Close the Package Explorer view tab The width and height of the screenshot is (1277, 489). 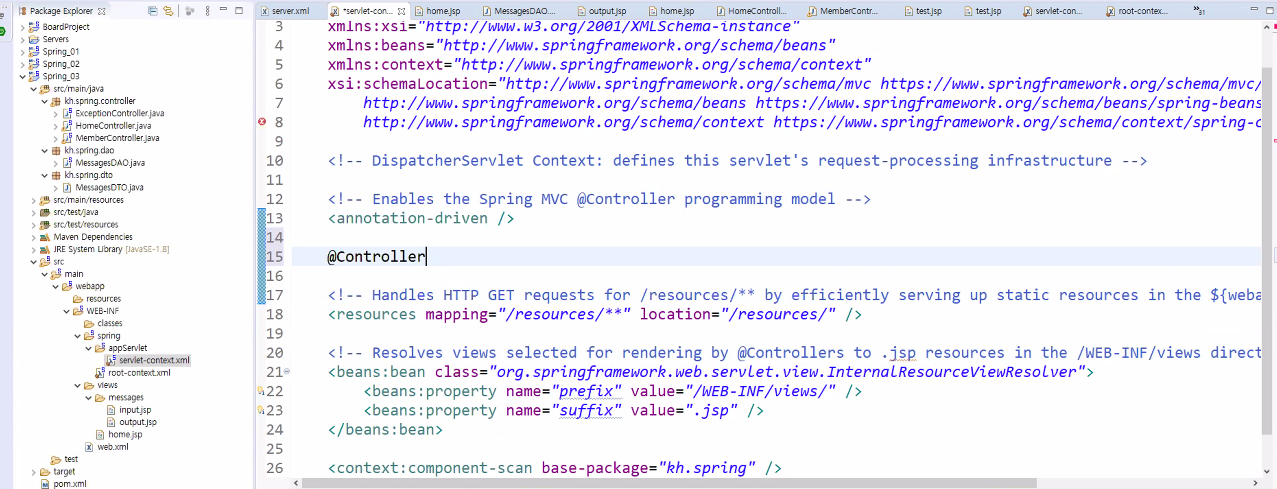[103, 11]
